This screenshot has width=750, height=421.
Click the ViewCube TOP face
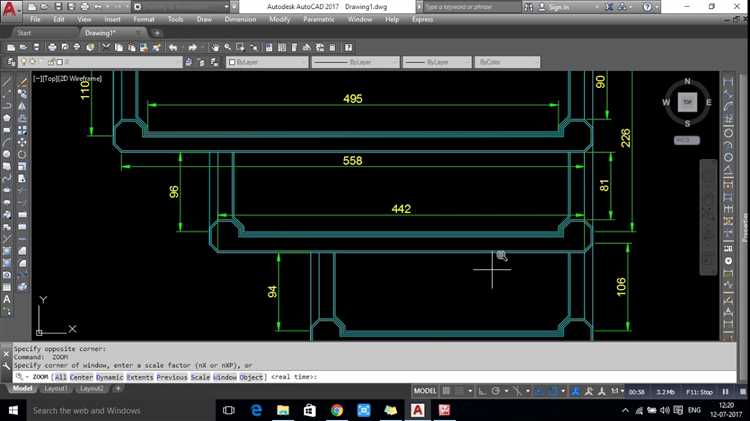tap(685, 101)
